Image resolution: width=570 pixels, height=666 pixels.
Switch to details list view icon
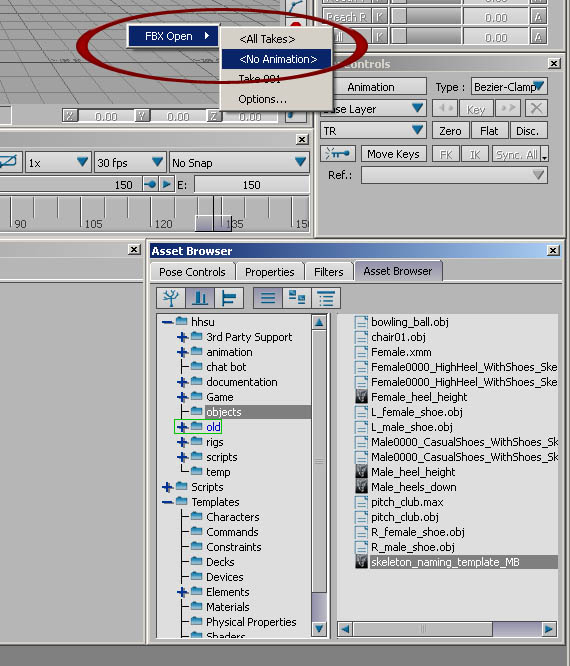coord(326,298)
